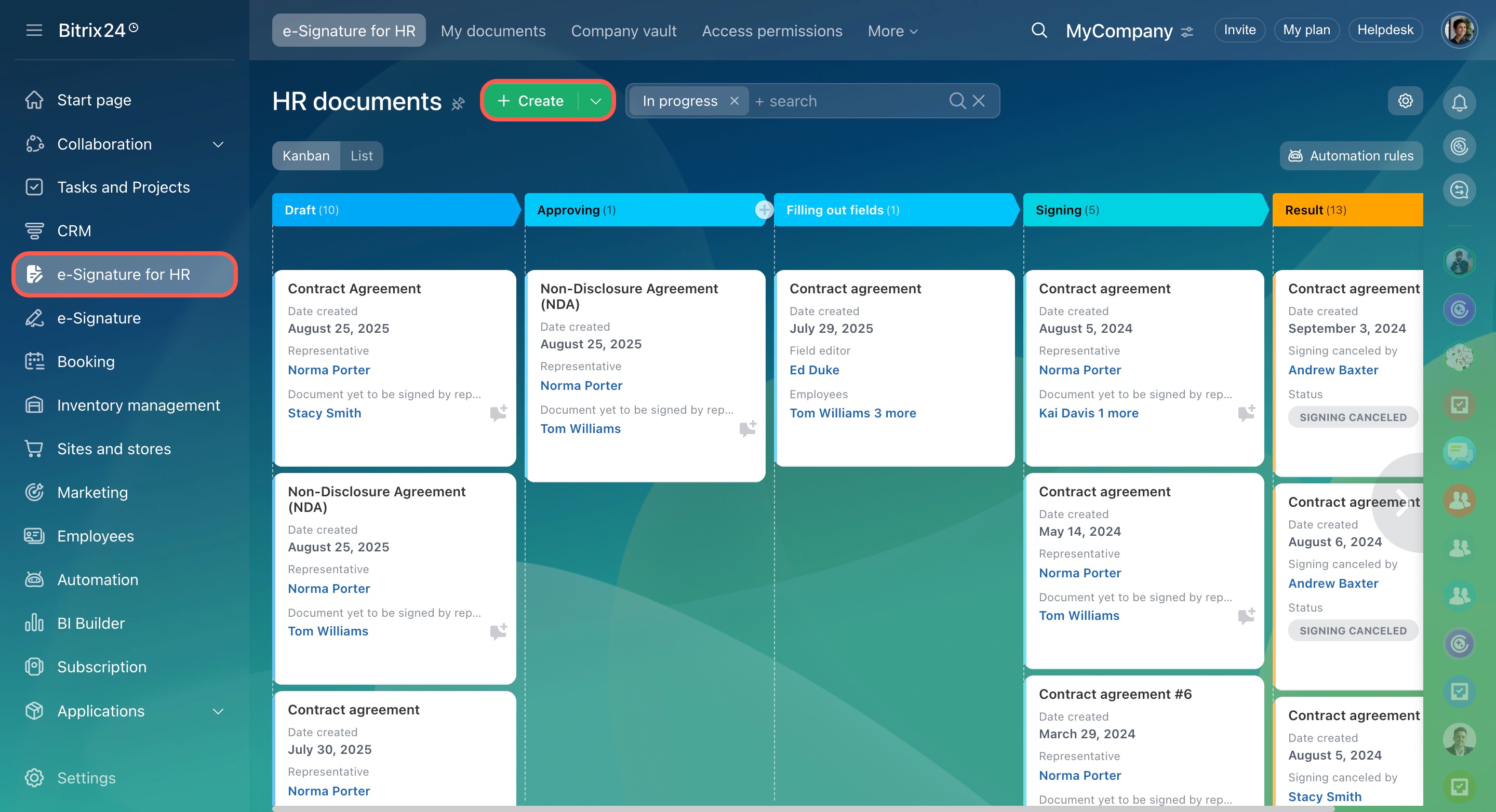
Task: Click comment icon on Approving NDA card
Action: [x=747, y=428]
